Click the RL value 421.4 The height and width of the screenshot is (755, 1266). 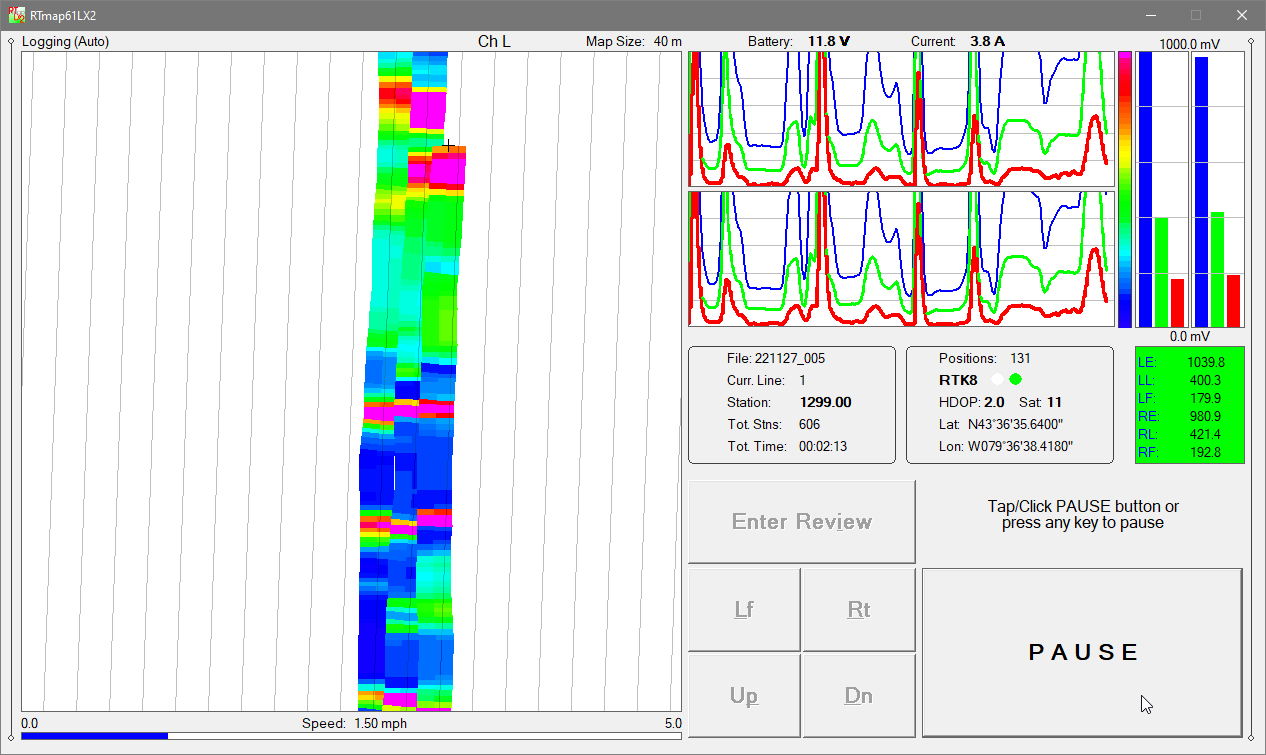(x=1208, y=434)
